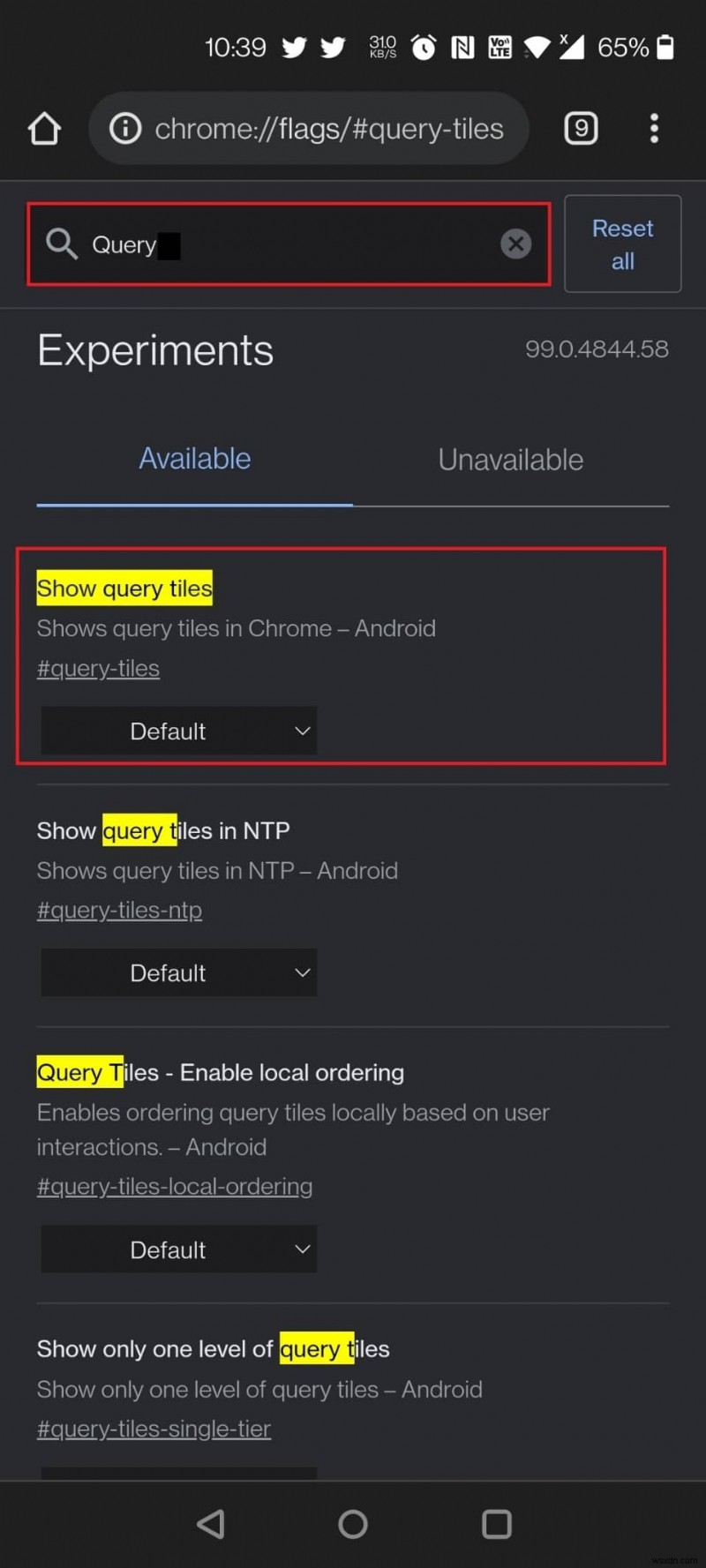Open Android recent apps square button

(x=497, y=1524)
